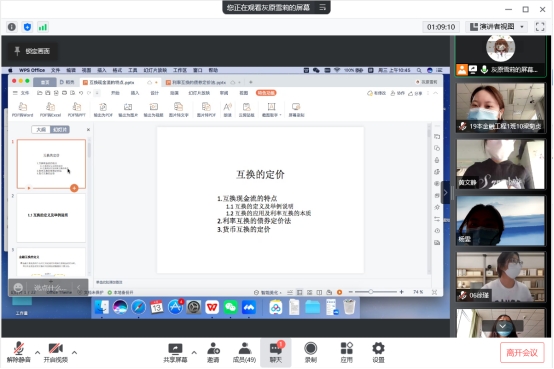Open 截图取字 dropdown in ribbon
Image resolution: width=554 pixels, height=369 pixels.
pyautogui.click(x=271, y=110)
